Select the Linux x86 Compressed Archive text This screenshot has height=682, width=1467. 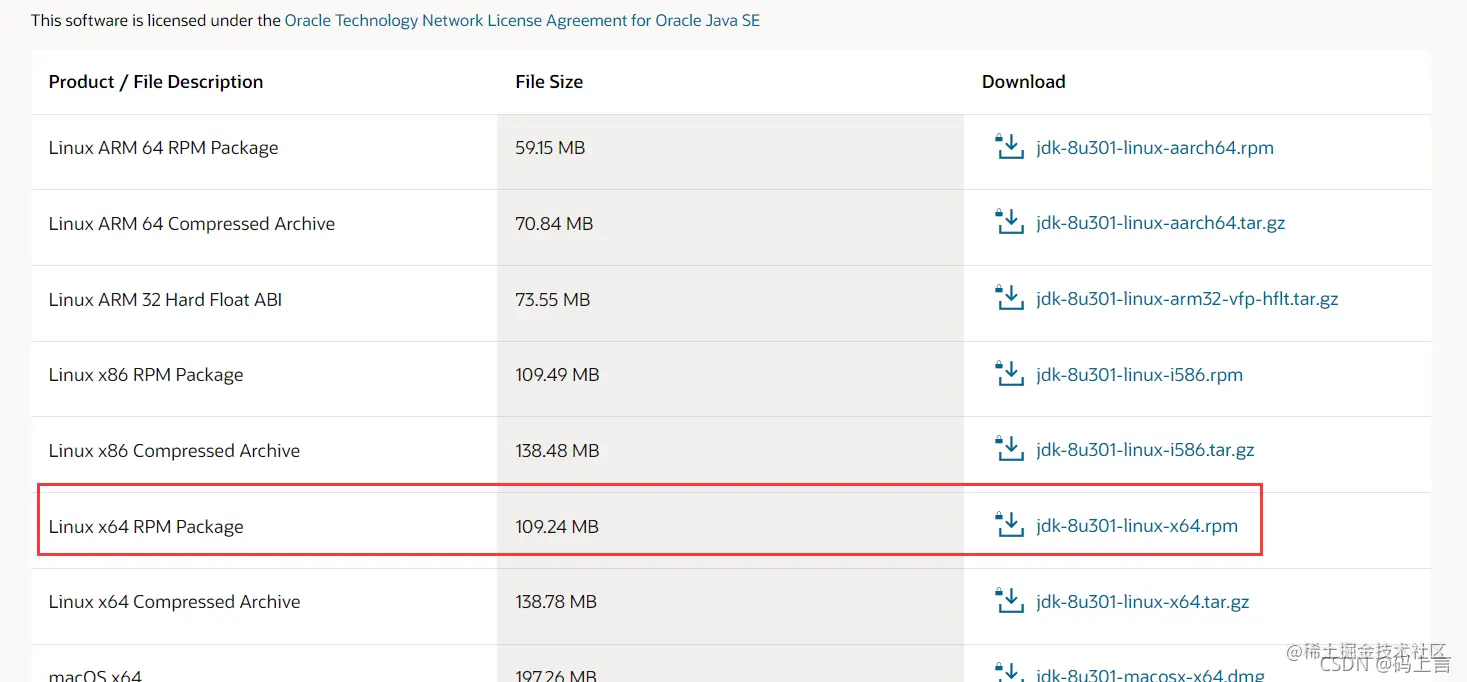click(x=174, y=451)
